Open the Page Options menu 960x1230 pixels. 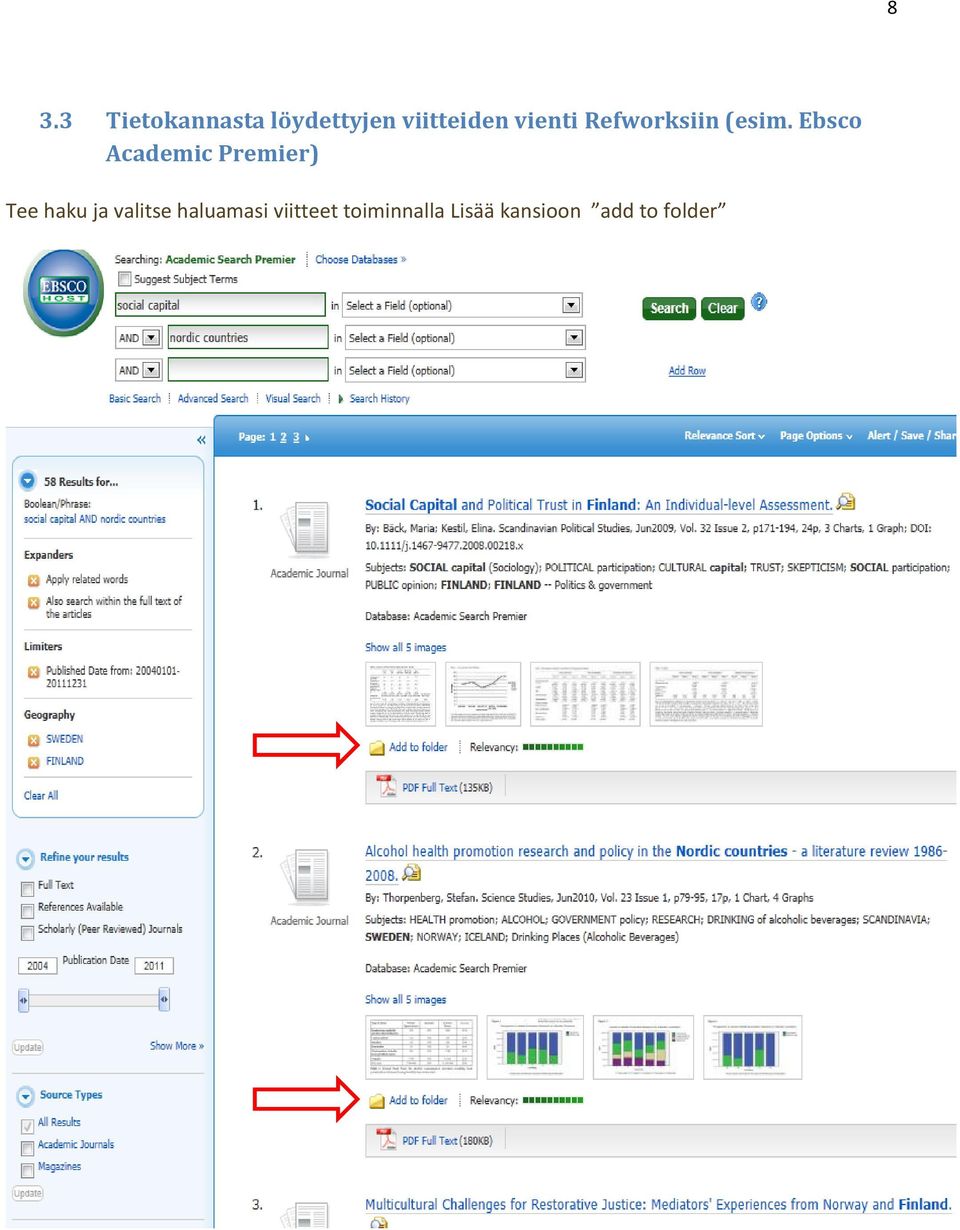[x=816, y=436]
